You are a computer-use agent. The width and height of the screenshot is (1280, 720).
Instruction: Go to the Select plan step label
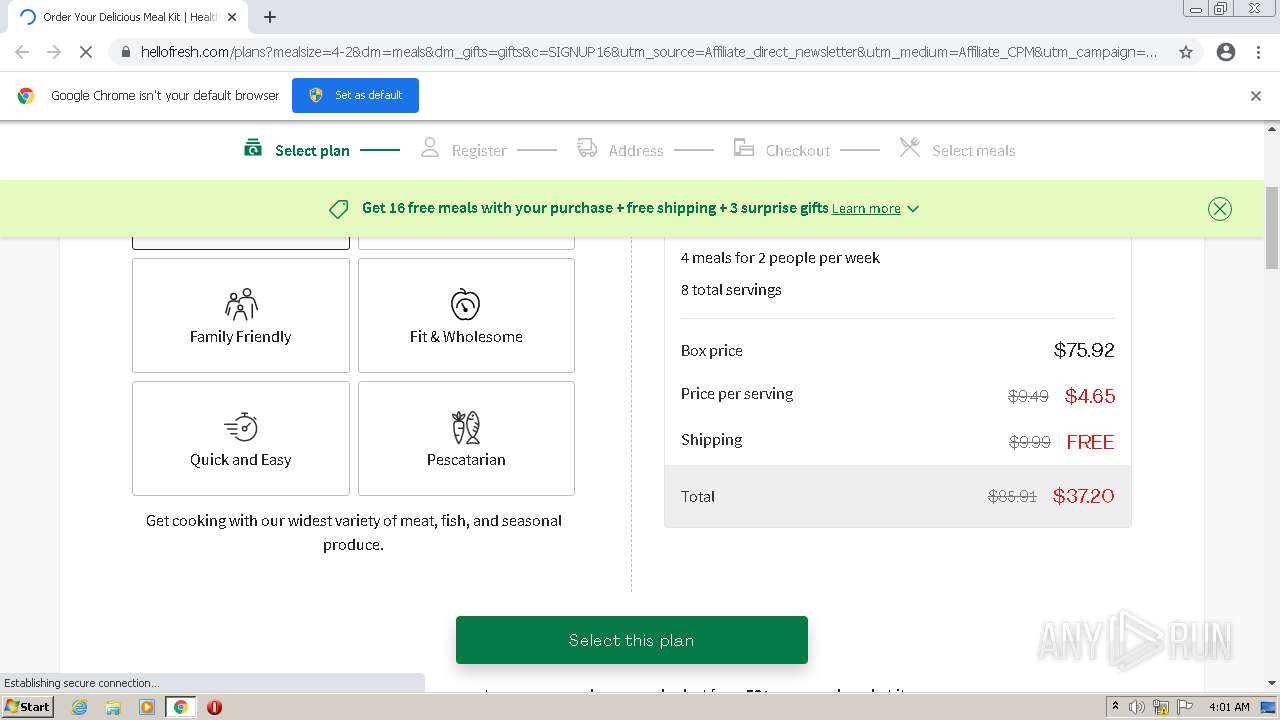point(312,151)
